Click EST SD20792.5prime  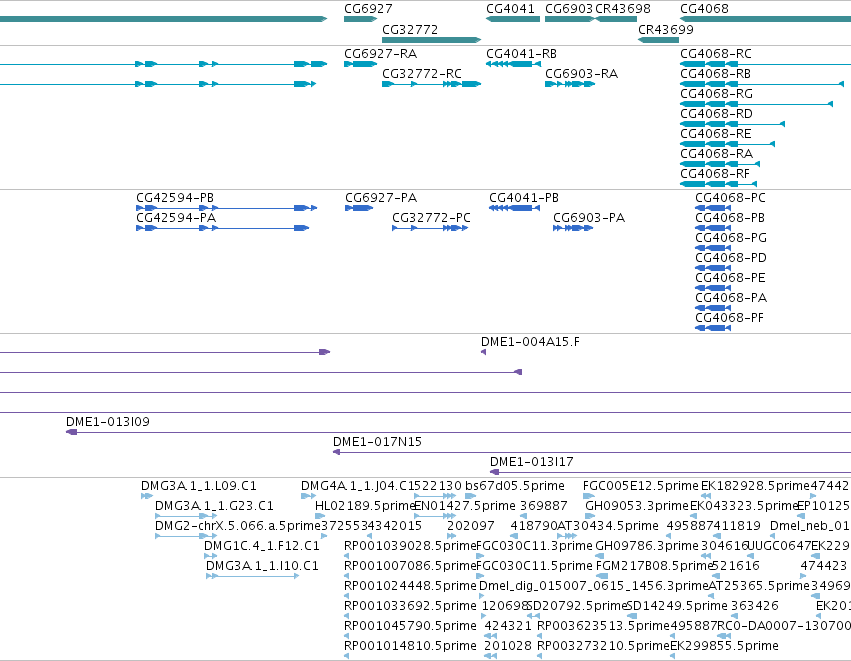576,606
